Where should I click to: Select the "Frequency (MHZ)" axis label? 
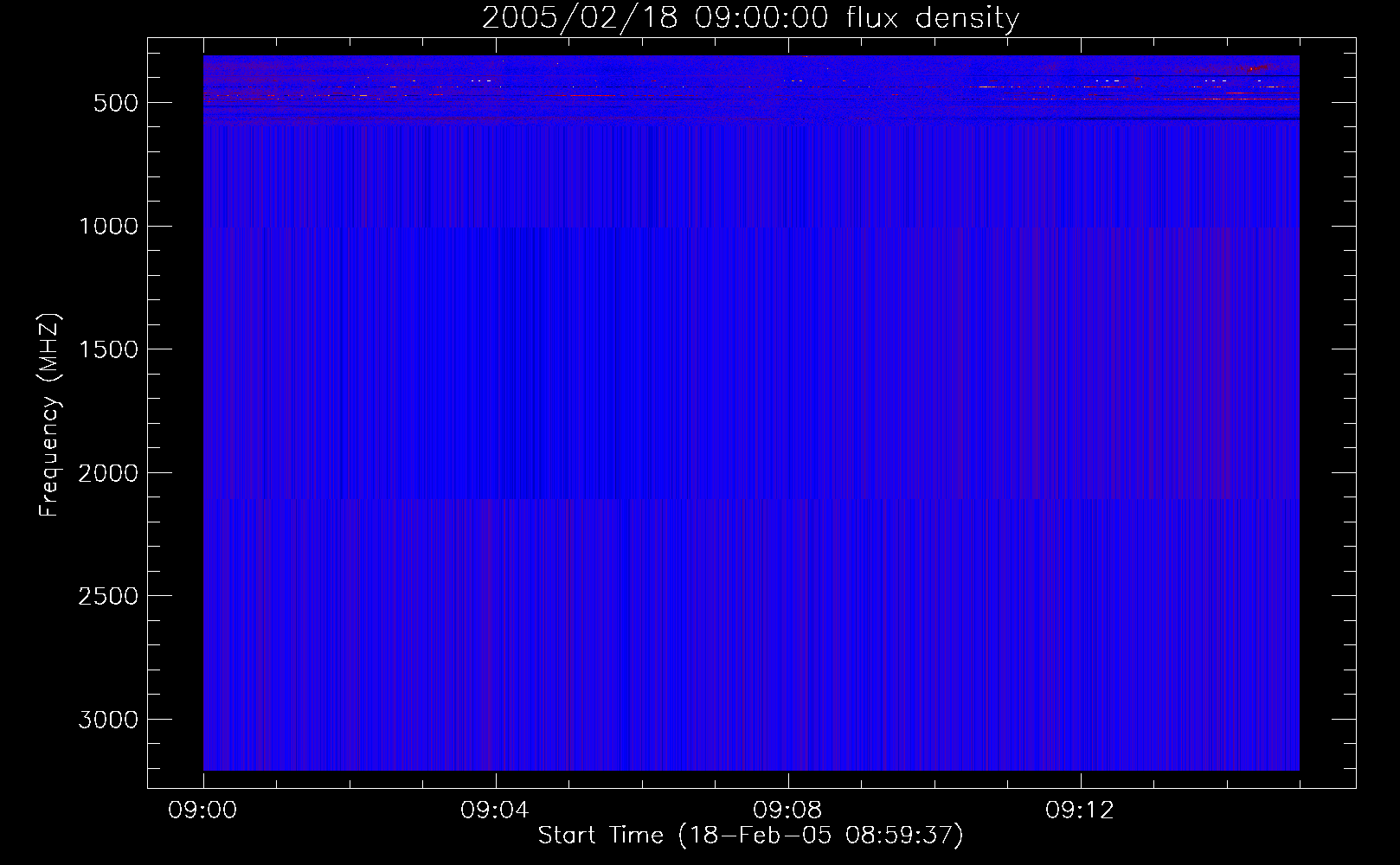[50, 415]
